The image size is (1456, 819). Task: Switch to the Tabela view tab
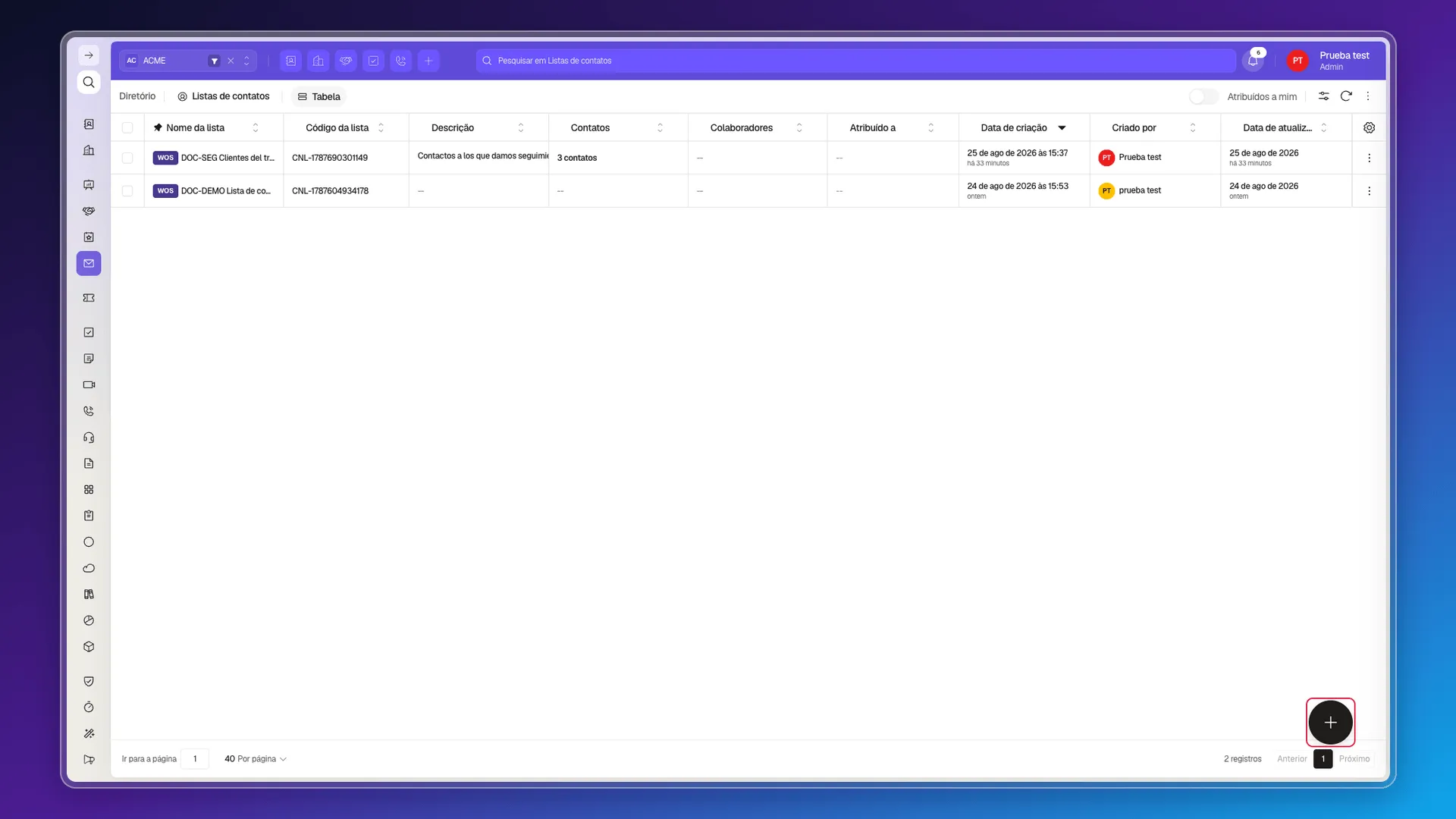[x=318, y=96]
